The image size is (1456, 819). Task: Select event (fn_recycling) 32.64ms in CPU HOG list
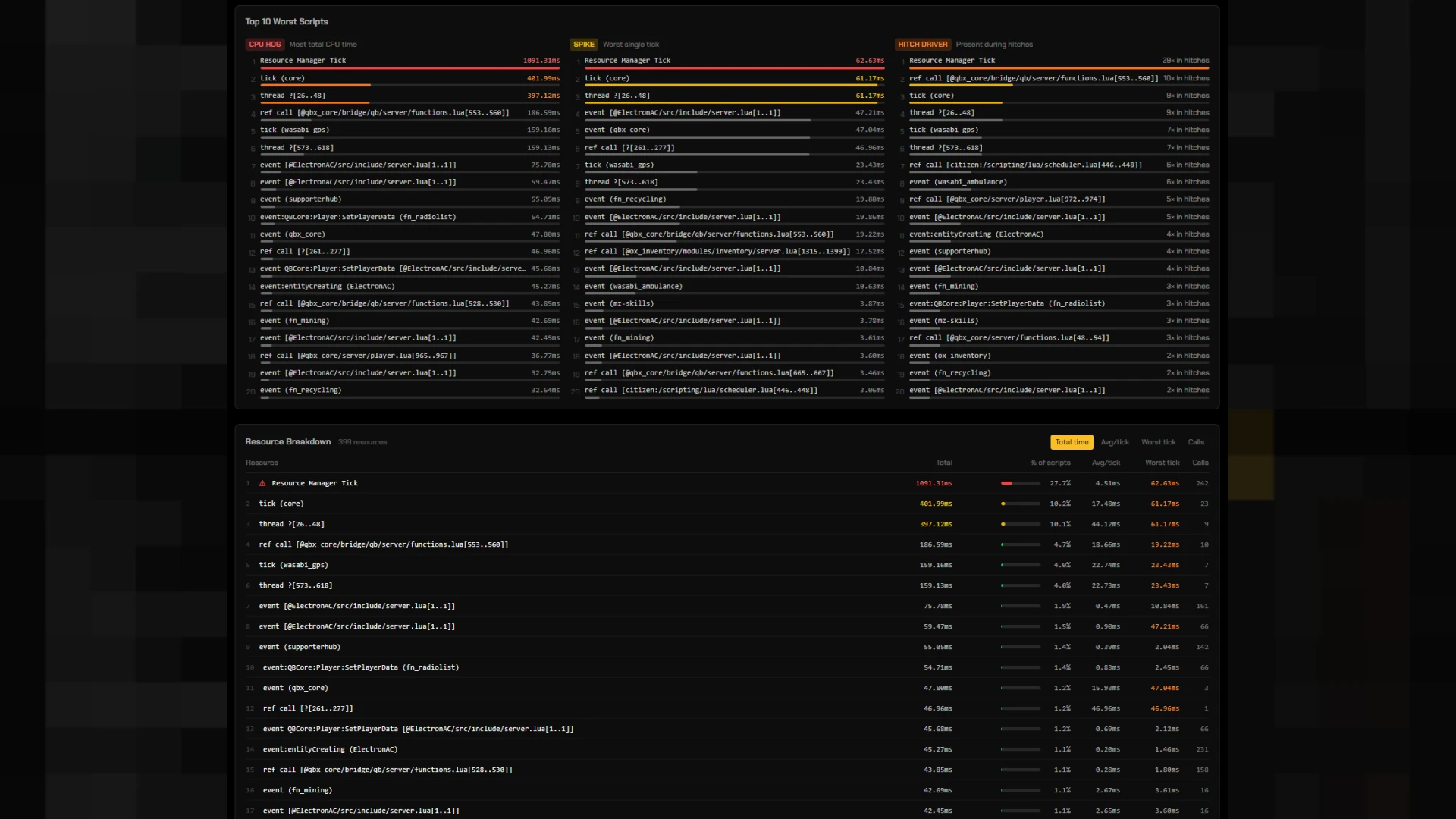[404, 392]
